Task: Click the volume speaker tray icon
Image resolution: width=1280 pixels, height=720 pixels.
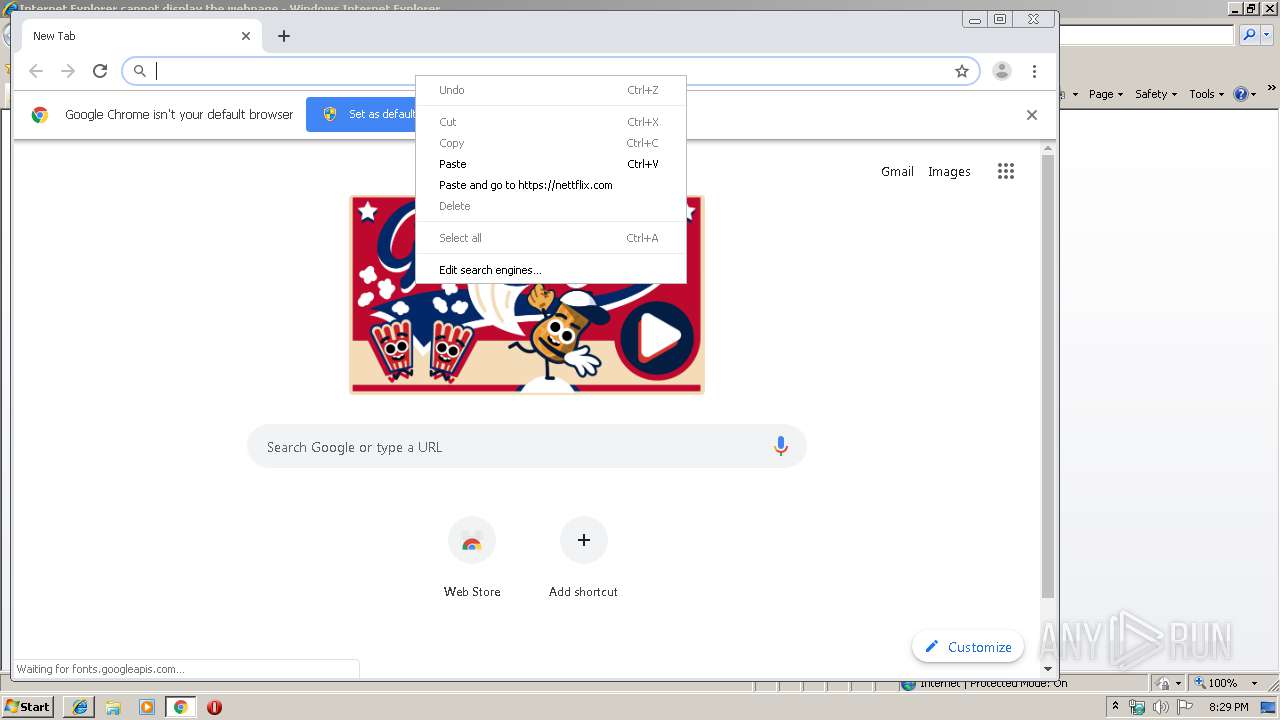Action: coord(1160,707)
